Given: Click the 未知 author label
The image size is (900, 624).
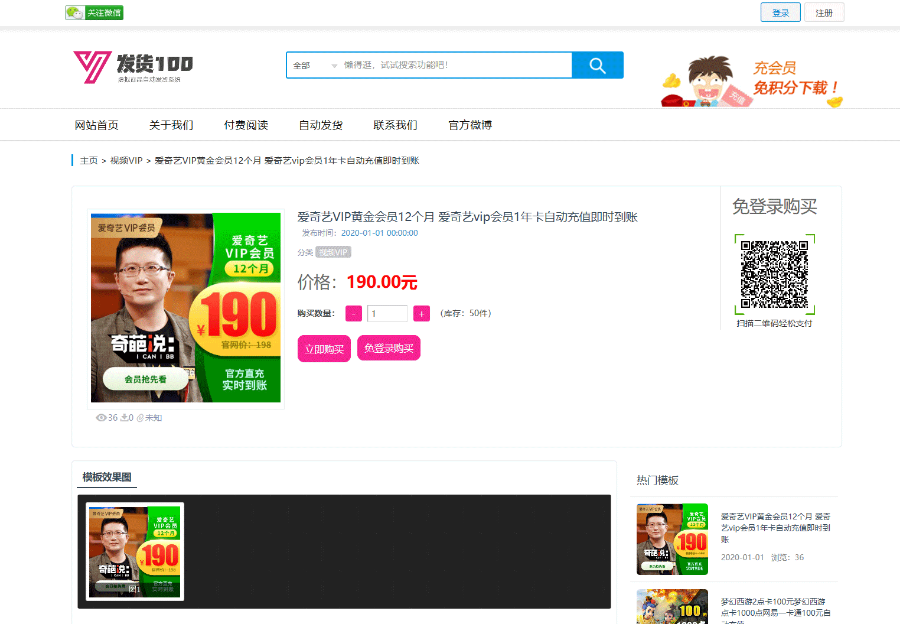Looking at the screenshot, I should pos(153,418).
